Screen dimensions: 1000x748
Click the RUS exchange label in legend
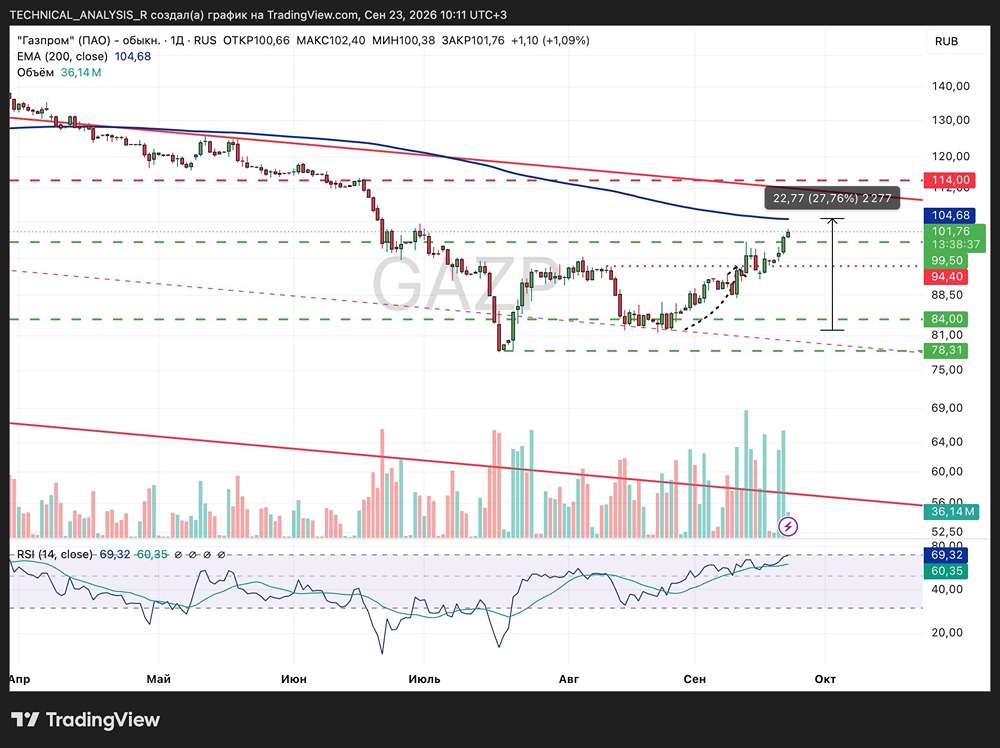[x=205, y=40]
